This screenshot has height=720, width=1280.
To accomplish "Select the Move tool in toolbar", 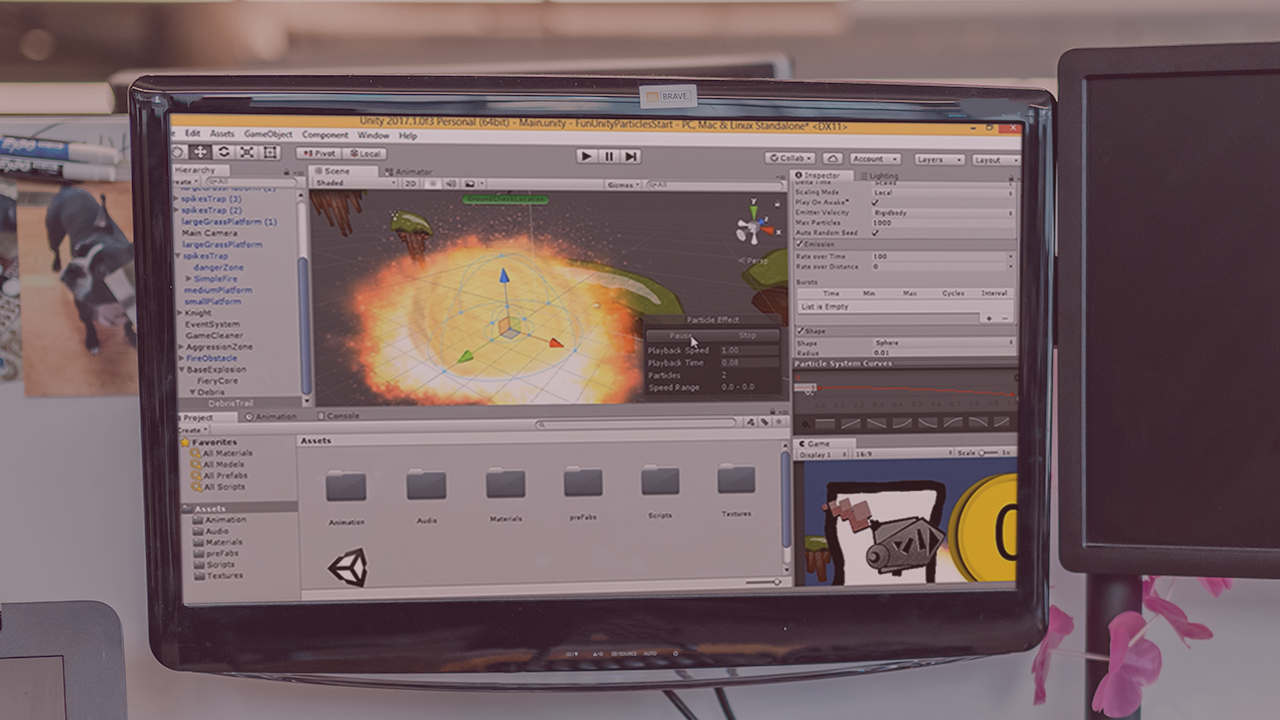I will (x=200, y=152).
